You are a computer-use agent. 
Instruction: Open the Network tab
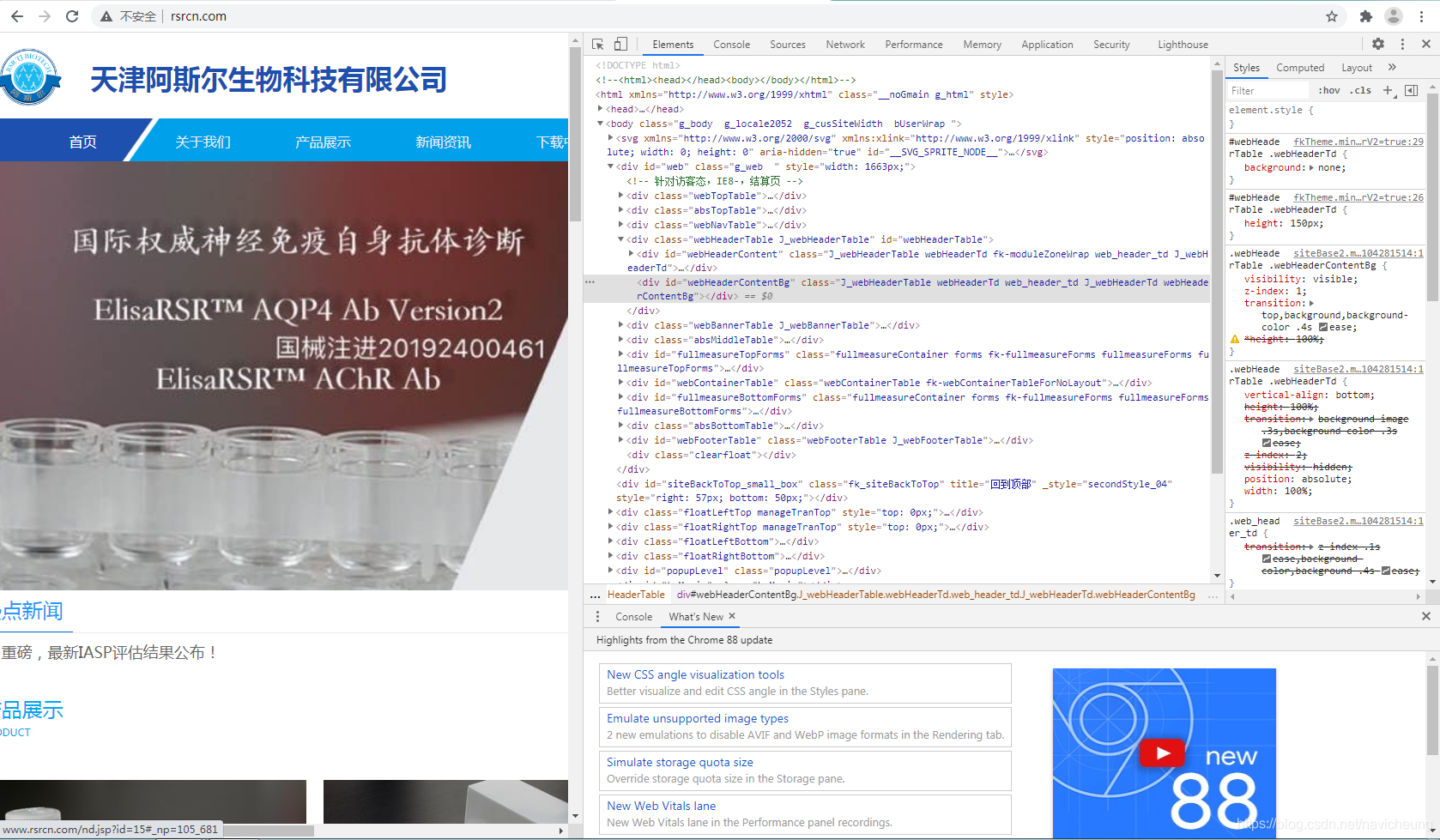[845, 45]
